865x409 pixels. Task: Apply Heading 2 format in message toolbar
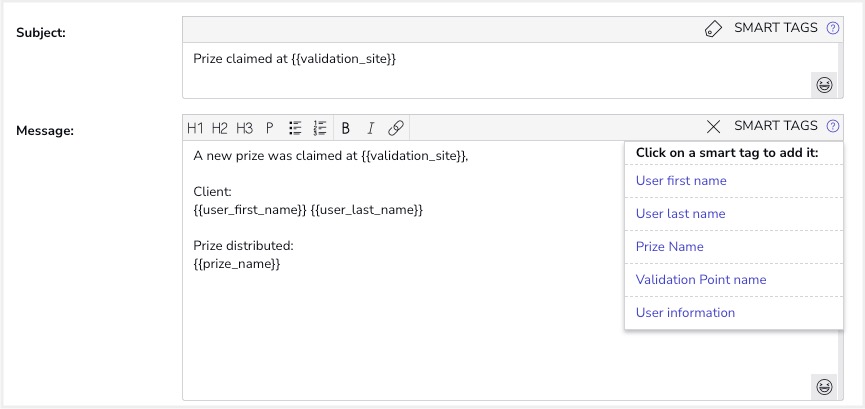pyautogui.click(x=220, y=127)
